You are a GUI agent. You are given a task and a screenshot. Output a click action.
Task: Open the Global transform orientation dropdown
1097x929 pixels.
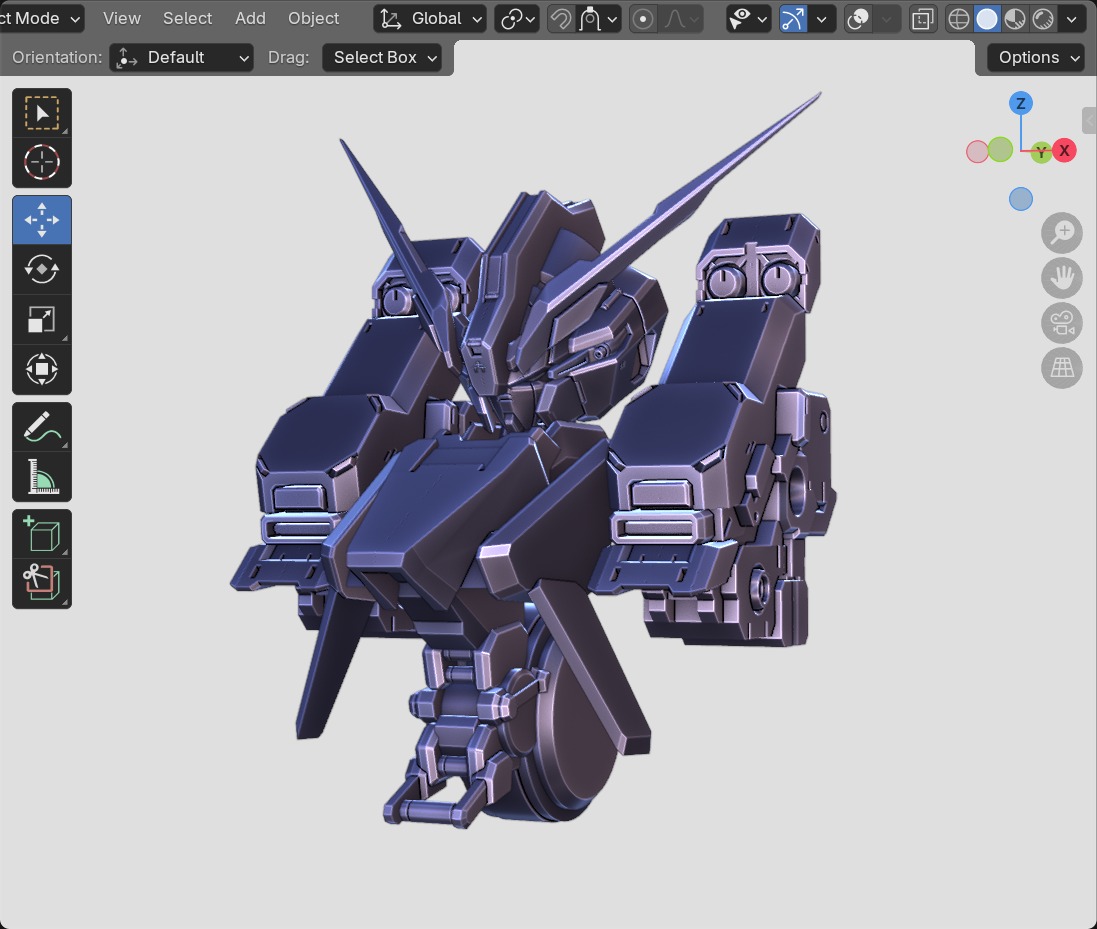pos(430,19)
